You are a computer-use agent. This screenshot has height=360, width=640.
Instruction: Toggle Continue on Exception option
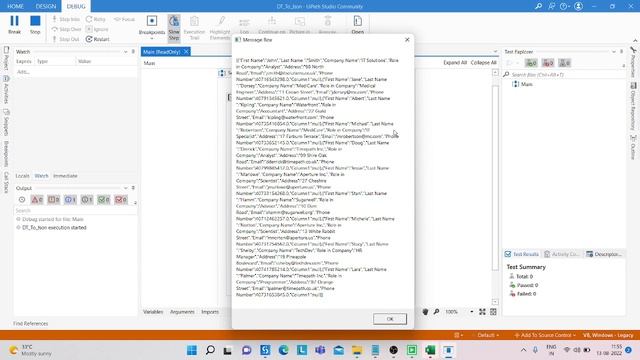coord(272,24)
